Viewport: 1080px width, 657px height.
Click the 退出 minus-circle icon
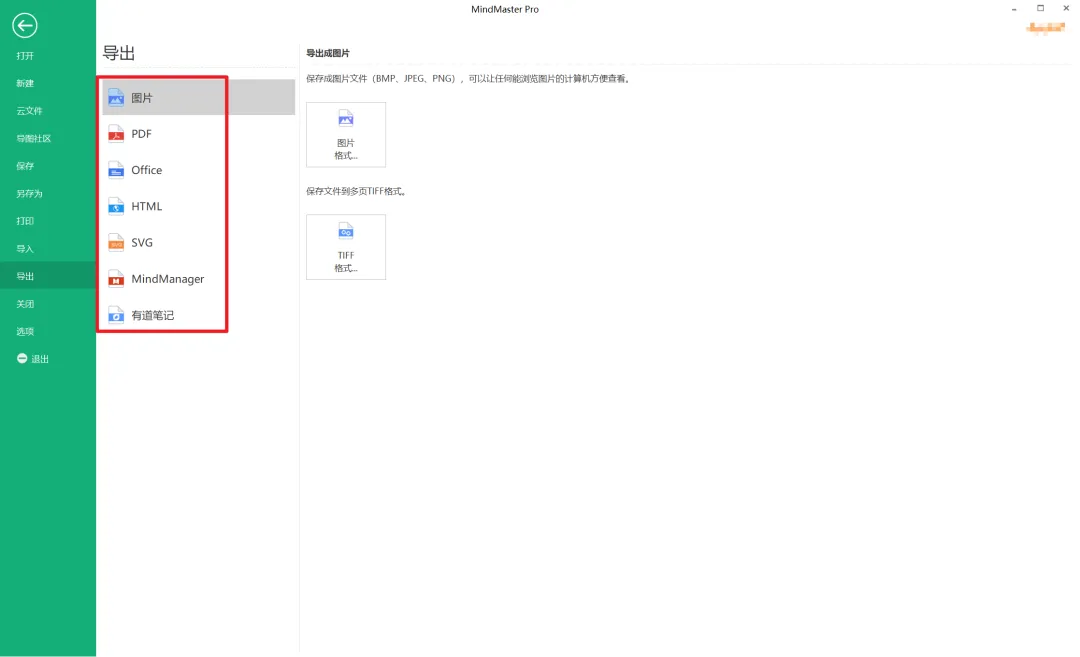[x=22, y=358]
